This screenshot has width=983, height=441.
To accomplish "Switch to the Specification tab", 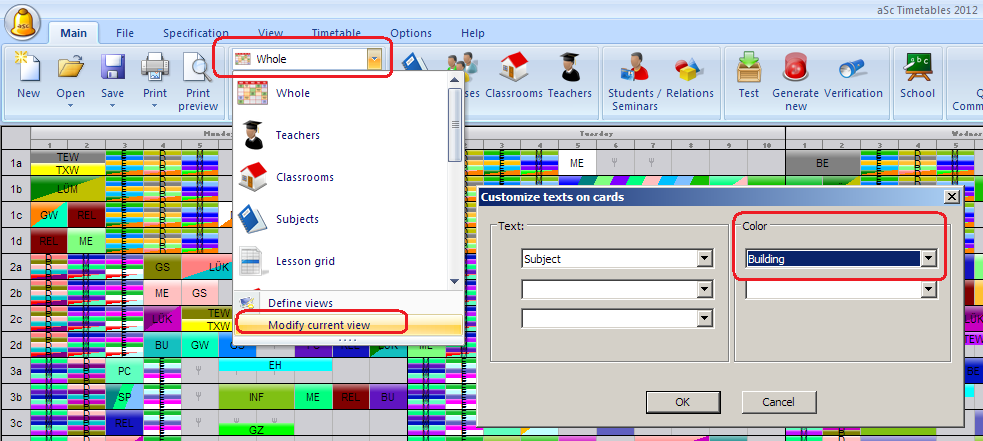I will [196, 33].
